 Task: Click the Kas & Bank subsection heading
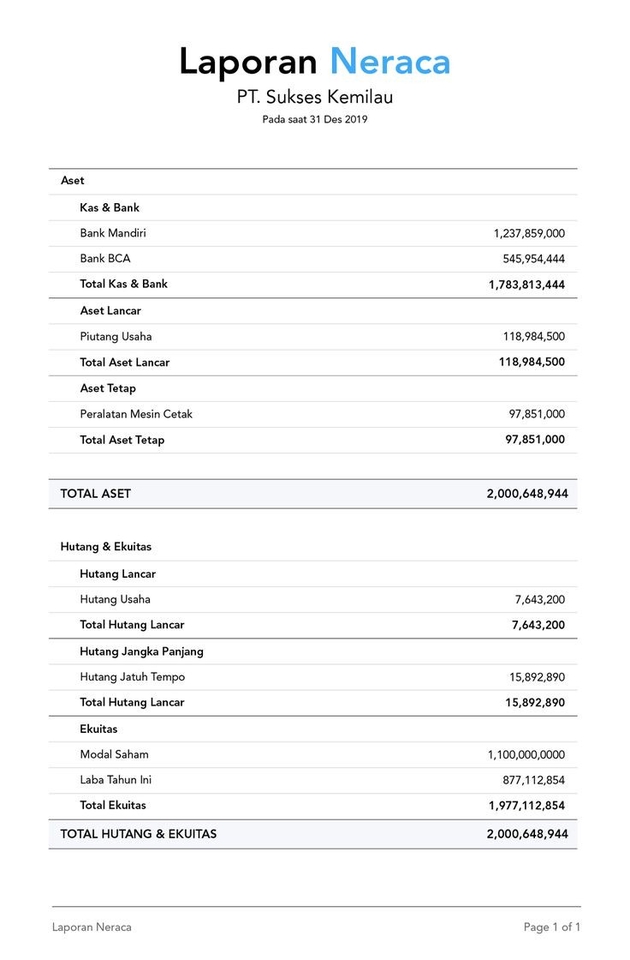coord(110,208)
